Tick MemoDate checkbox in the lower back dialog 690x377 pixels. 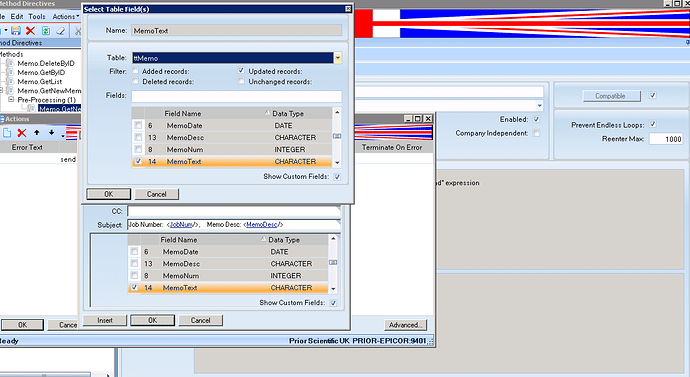pos(134,252)
